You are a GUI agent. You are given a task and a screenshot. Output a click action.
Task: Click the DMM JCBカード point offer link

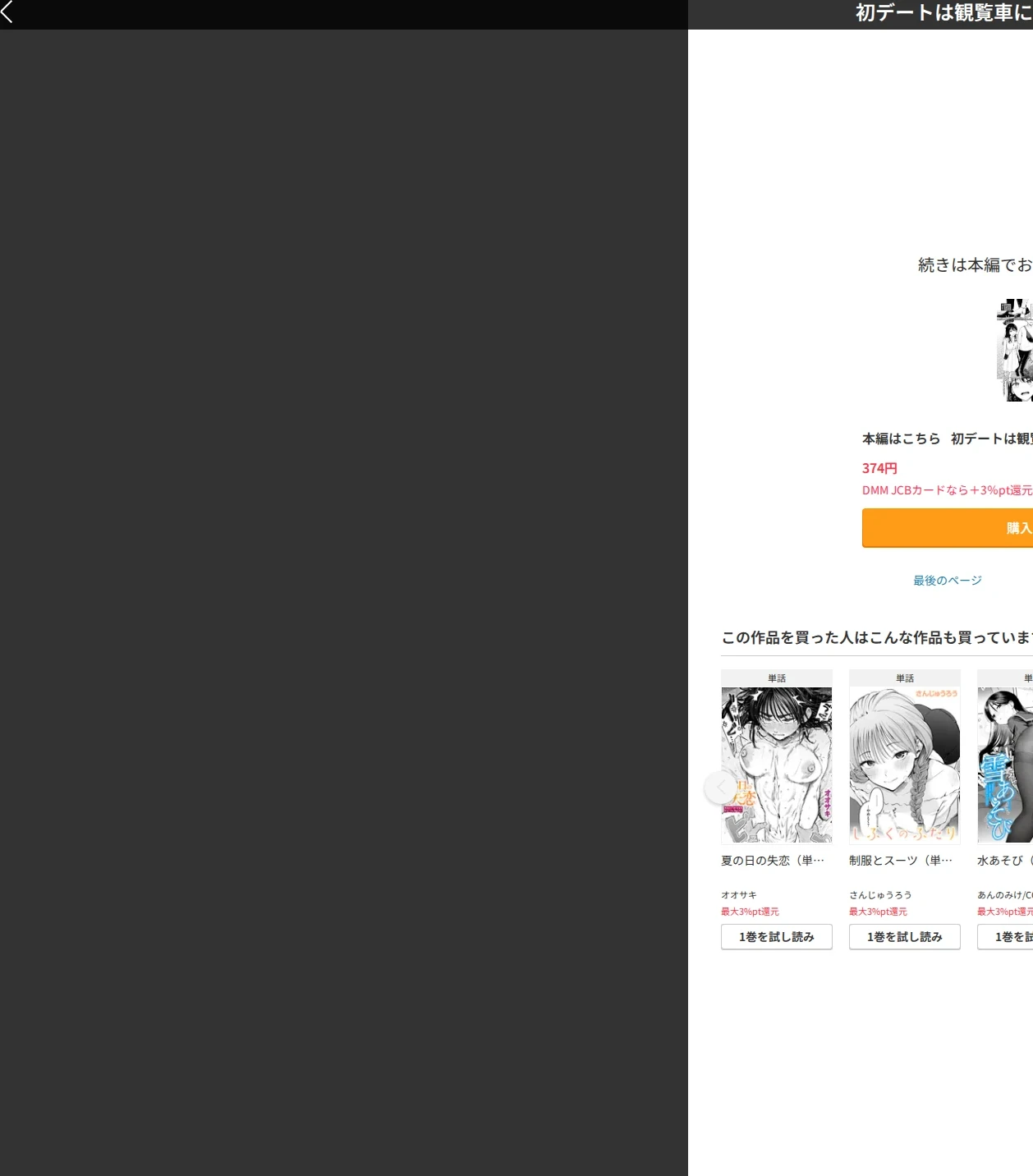point(947,490)
